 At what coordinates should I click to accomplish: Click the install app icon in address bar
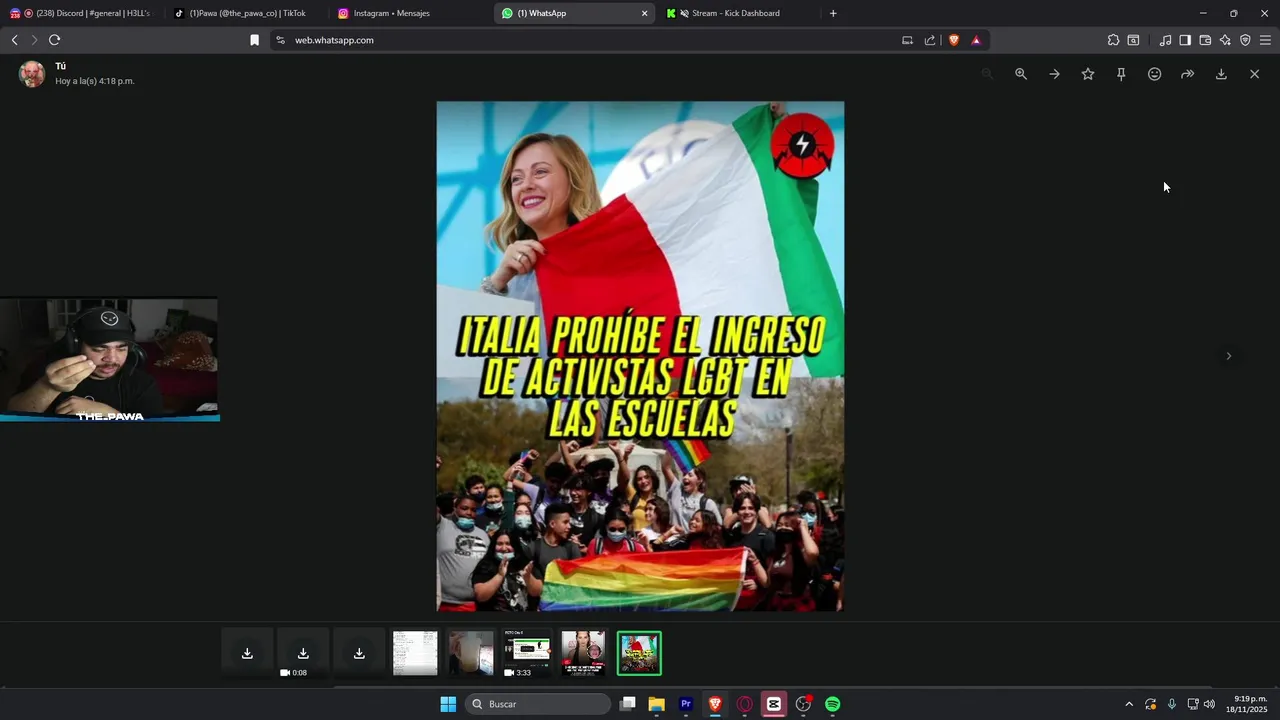(x=907, y=40)
